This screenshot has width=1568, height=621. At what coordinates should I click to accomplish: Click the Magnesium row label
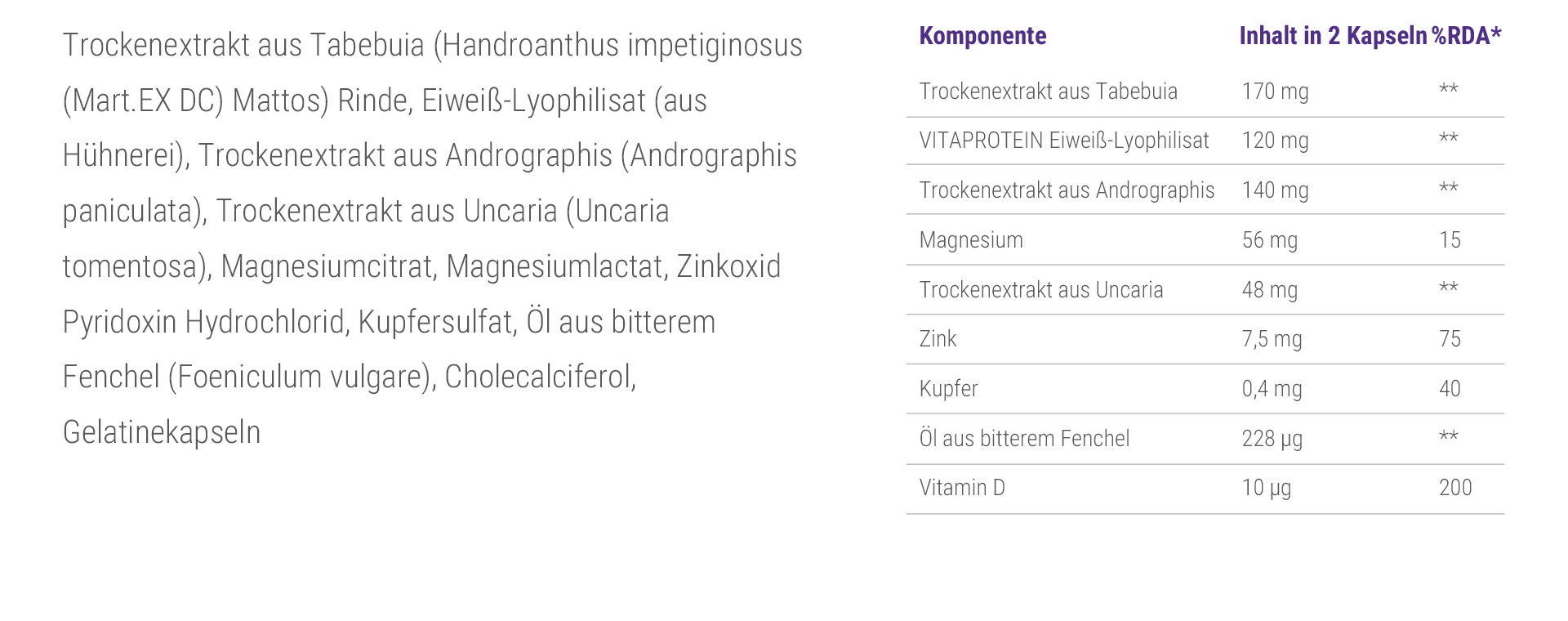coord(971,240)
